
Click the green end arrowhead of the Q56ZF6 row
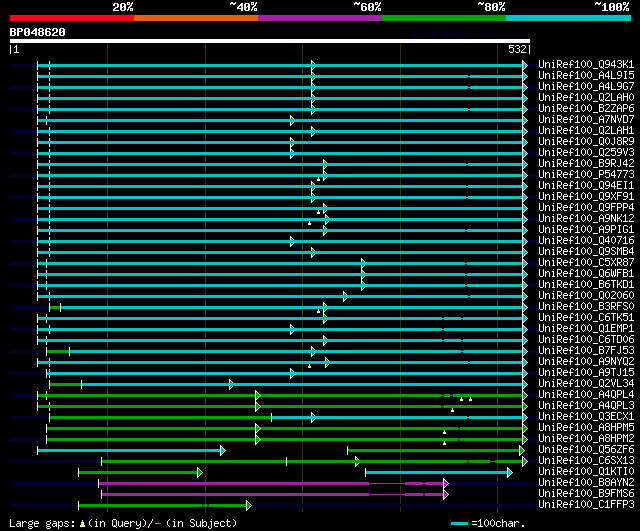[521, 450]
